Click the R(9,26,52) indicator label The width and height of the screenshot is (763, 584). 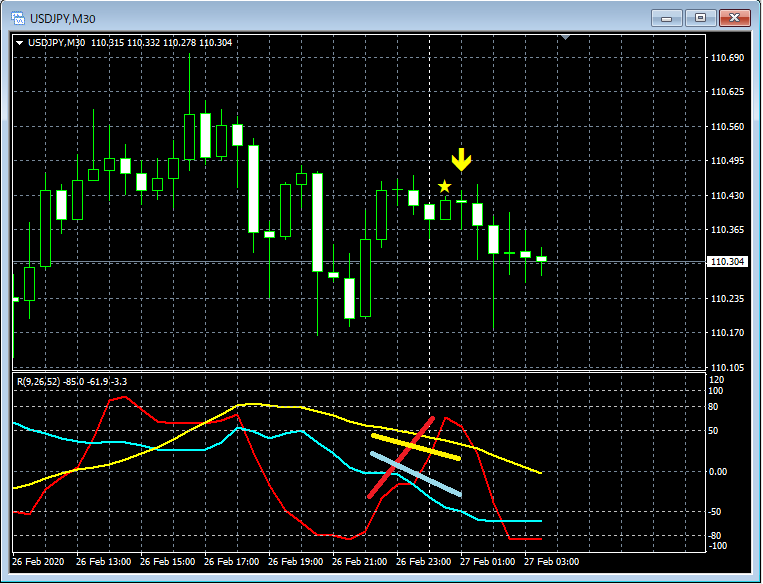38,382
